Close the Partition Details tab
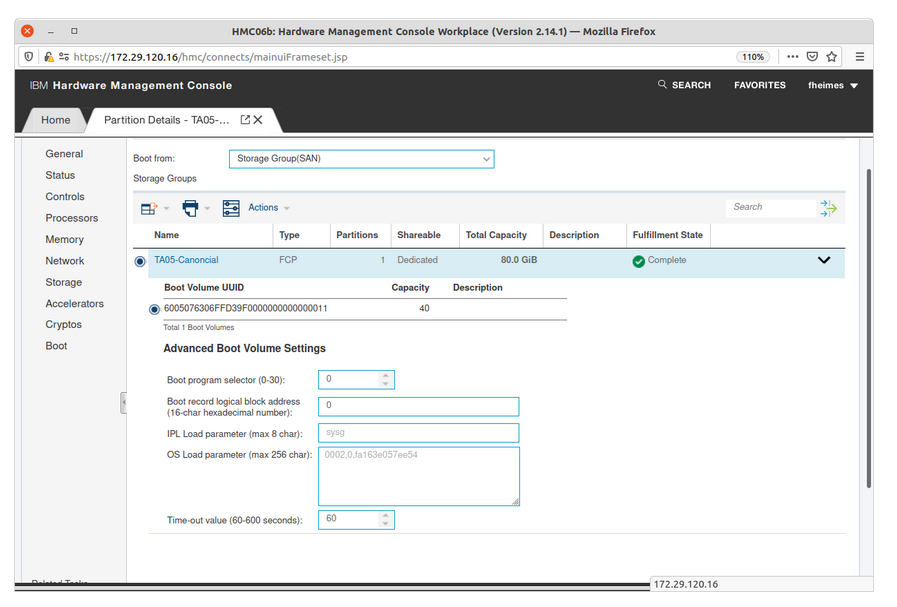The image size is (897, 607). 258,120
